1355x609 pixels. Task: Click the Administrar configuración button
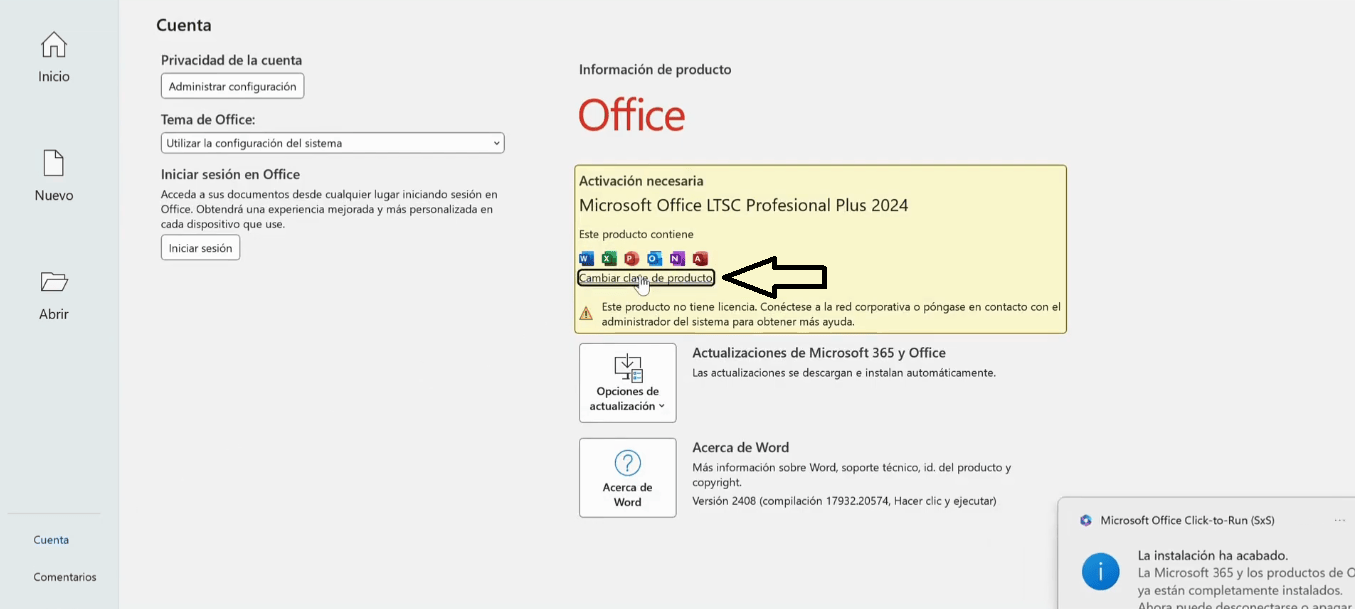coord(232,85)
